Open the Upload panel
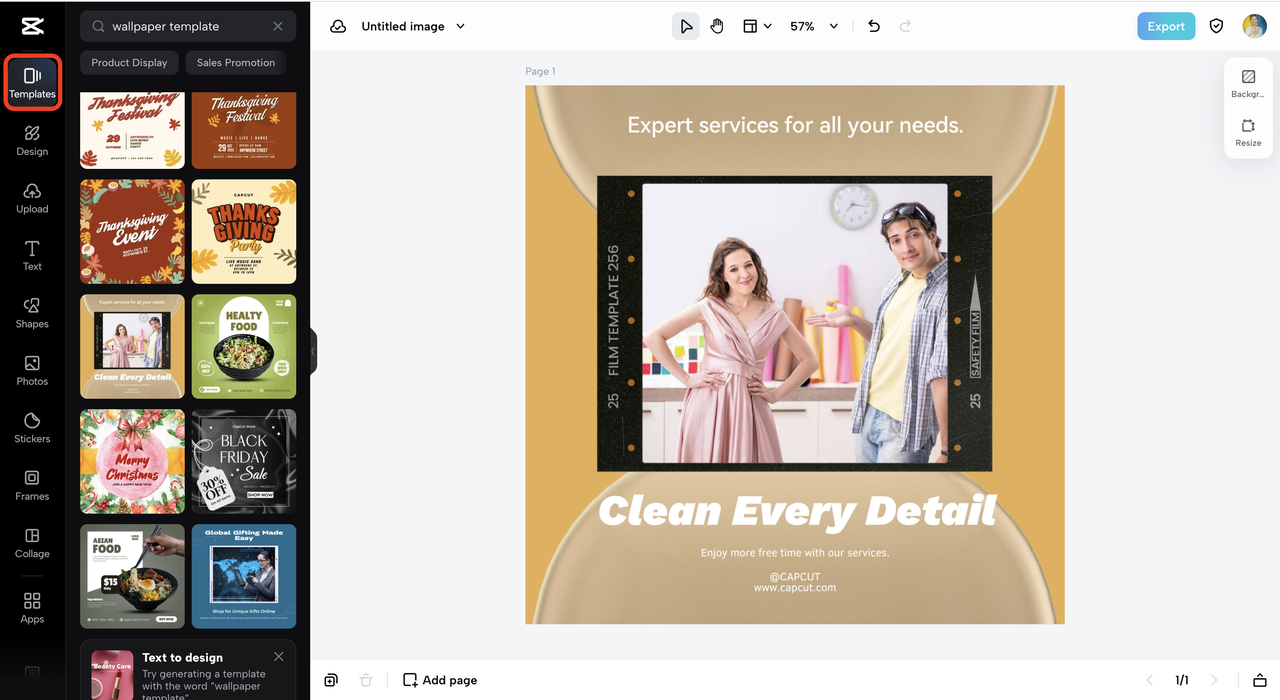This screenshot has width=1280, height=700. point(32,198)
